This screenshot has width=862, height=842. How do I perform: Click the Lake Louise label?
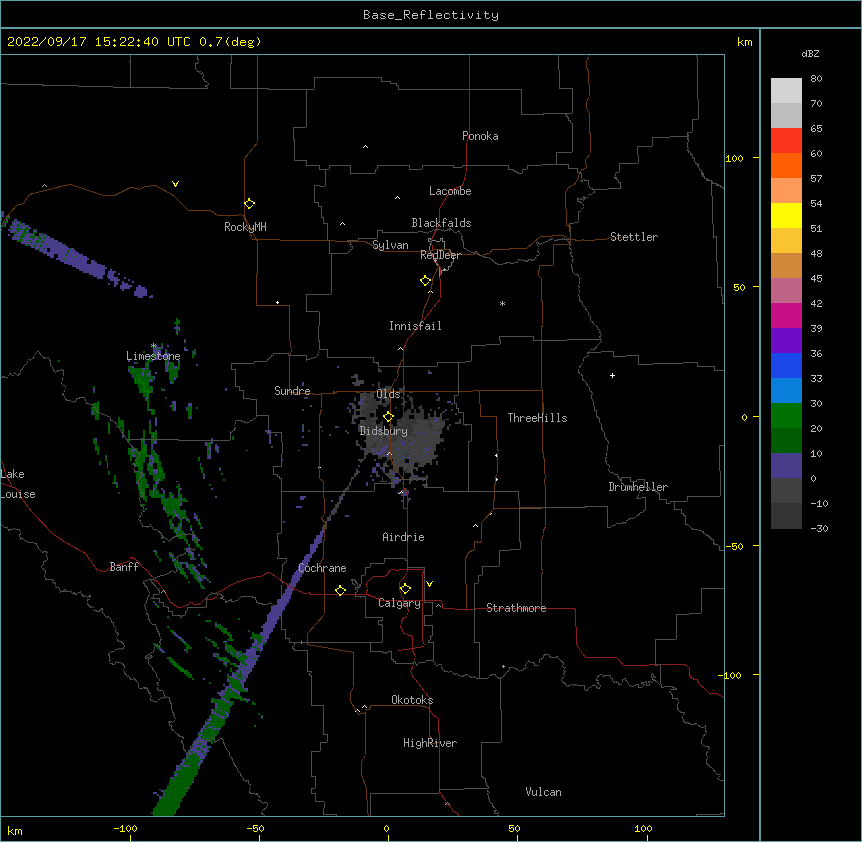(x=18, y=484)
